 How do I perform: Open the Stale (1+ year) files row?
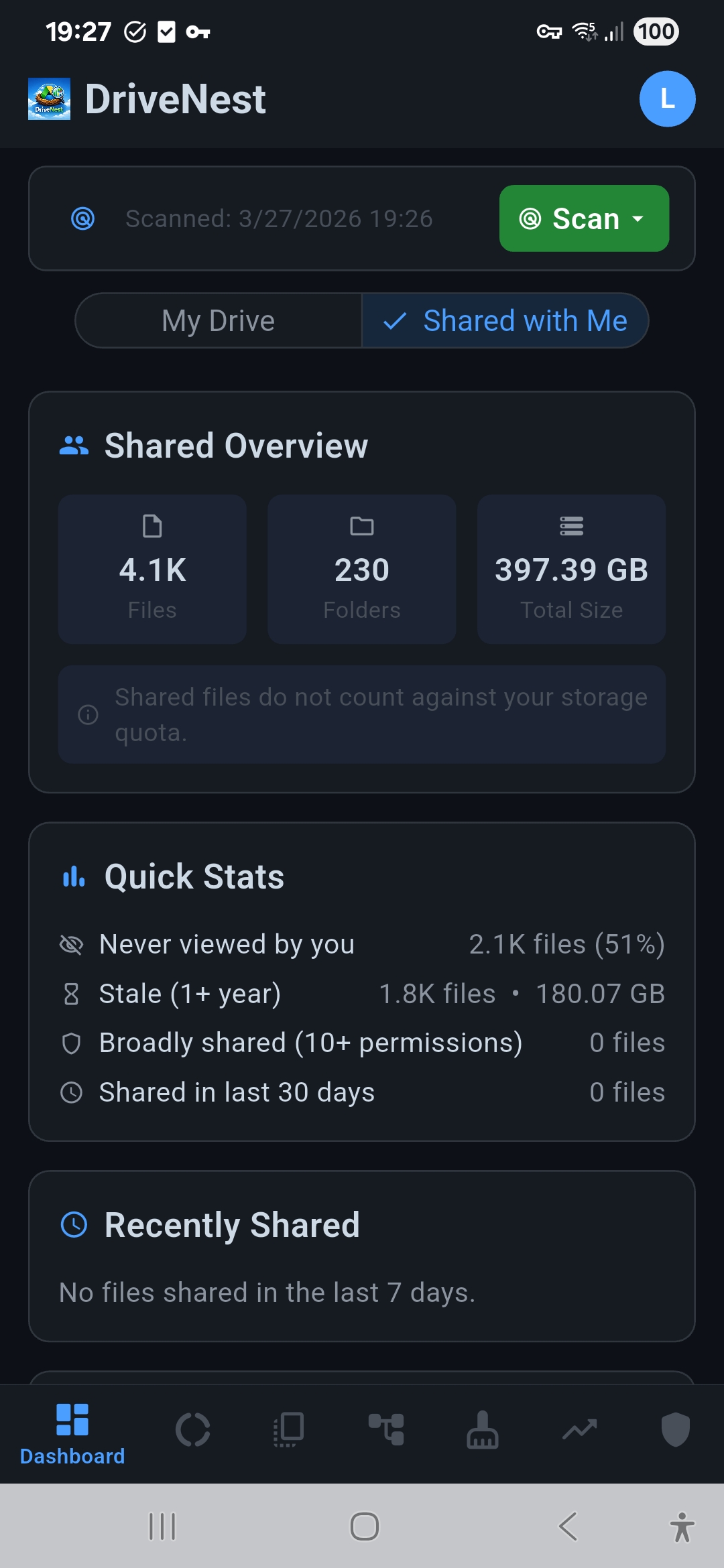coord(362,994)
